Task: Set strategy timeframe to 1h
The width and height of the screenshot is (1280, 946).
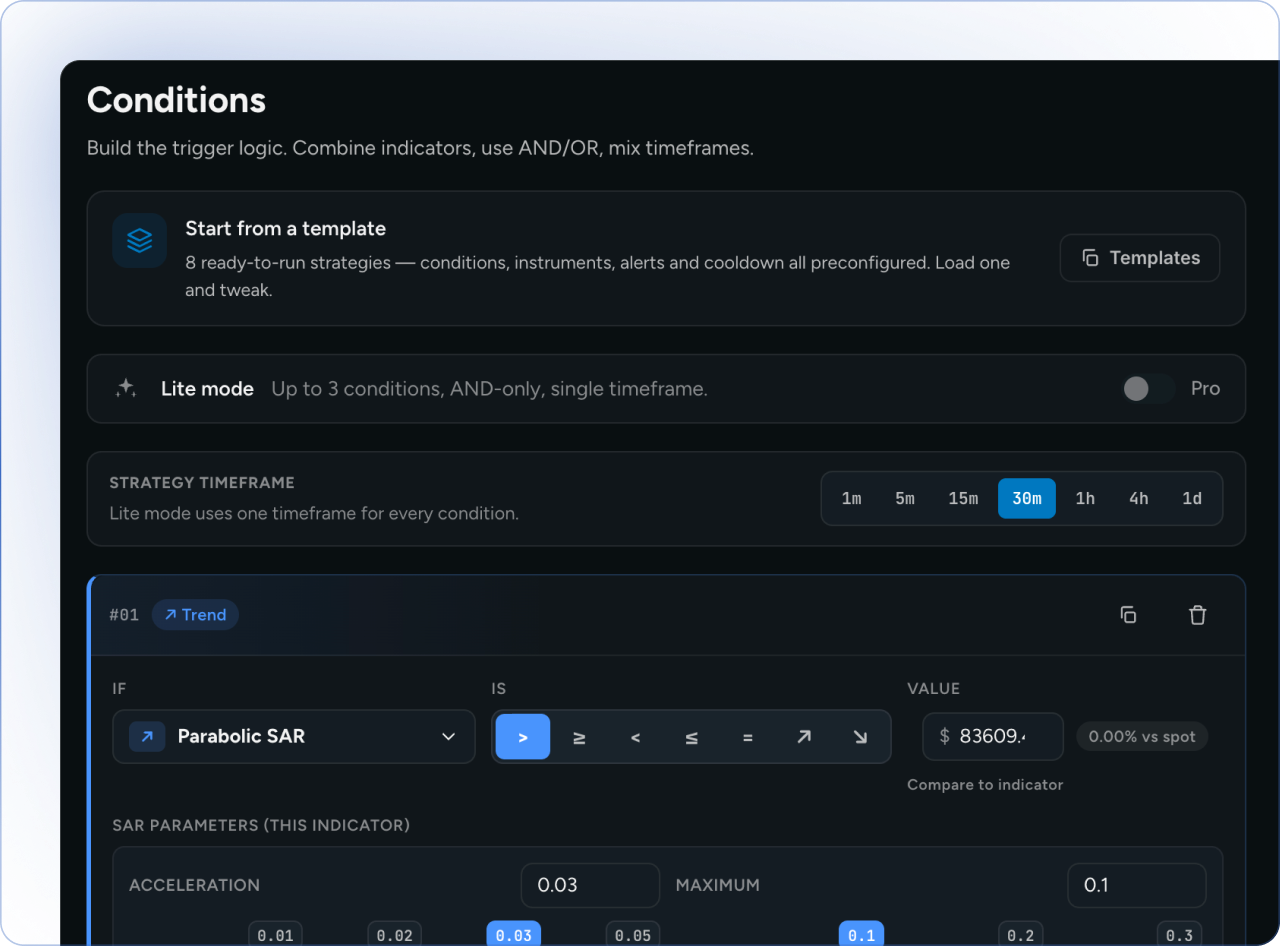Action: [1085, 498]
